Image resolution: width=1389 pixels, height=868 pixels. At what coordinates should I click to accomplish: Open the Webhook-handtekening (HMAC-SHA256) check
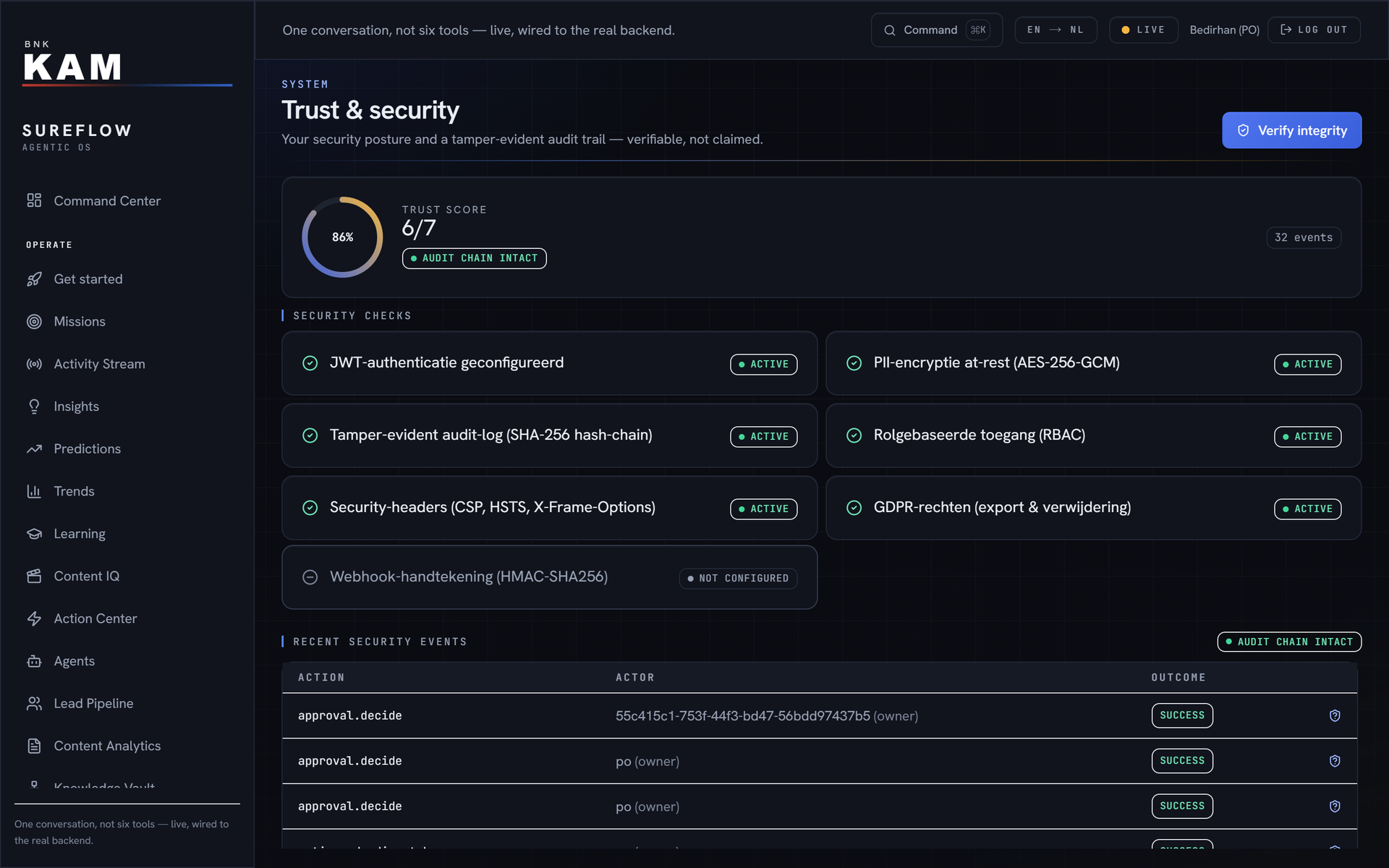click(549, 577)
